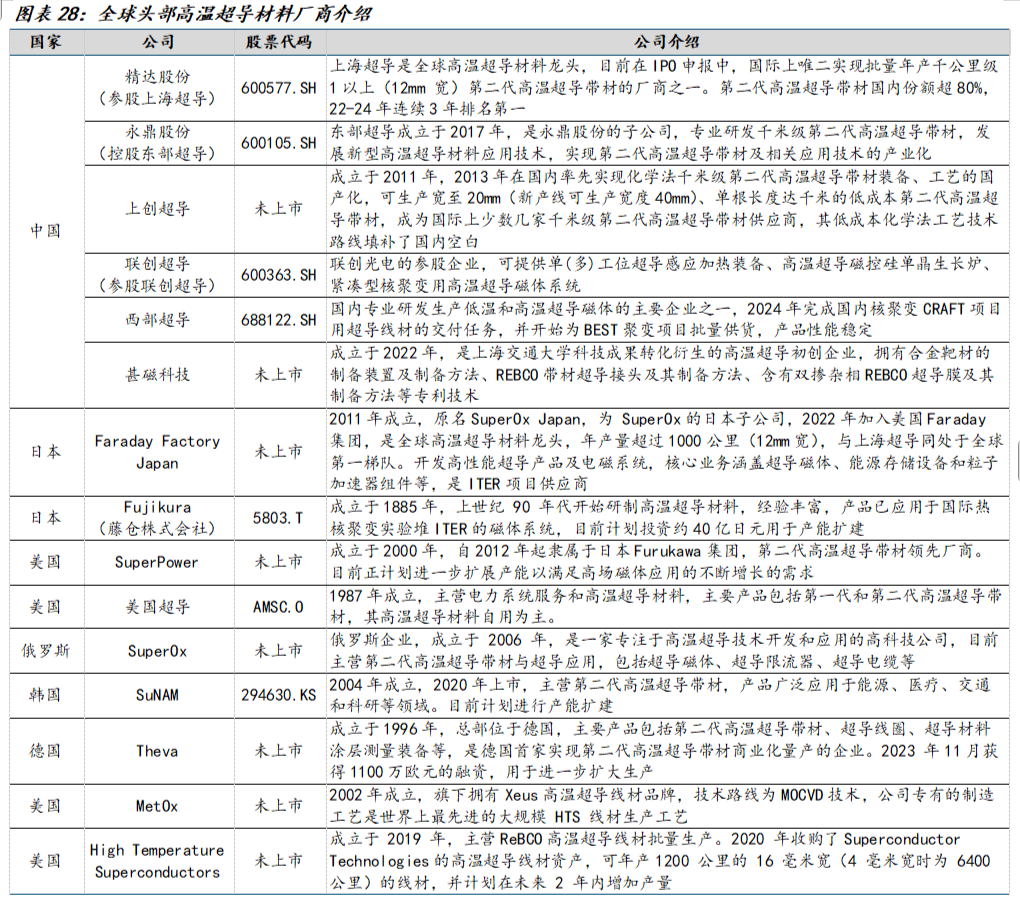Click 未上市 in the MetOx row
The width and height of the screenshot is (1020, 899).
coord(279,806)
